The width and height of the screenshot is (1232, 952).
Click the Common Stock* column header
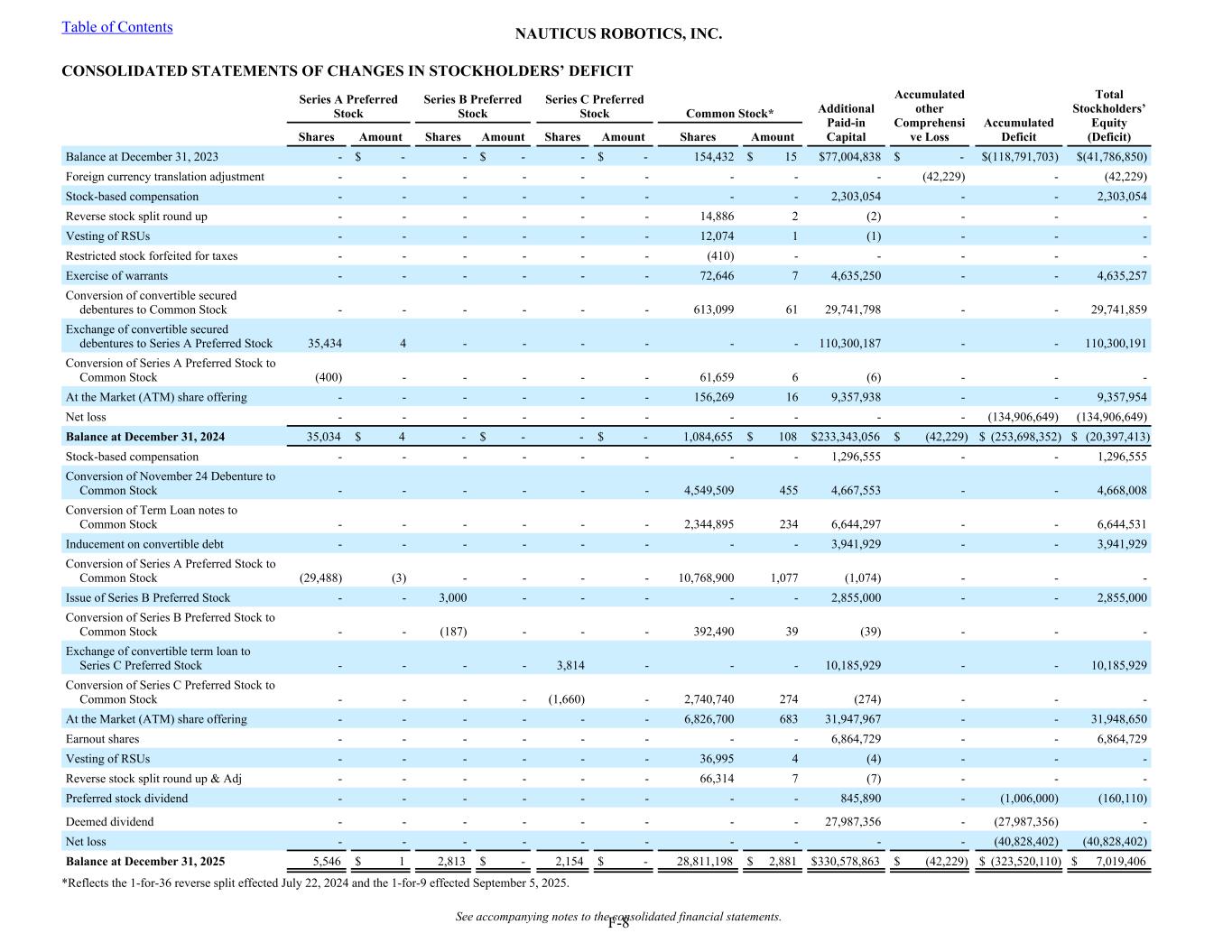(x=729, y=114)
